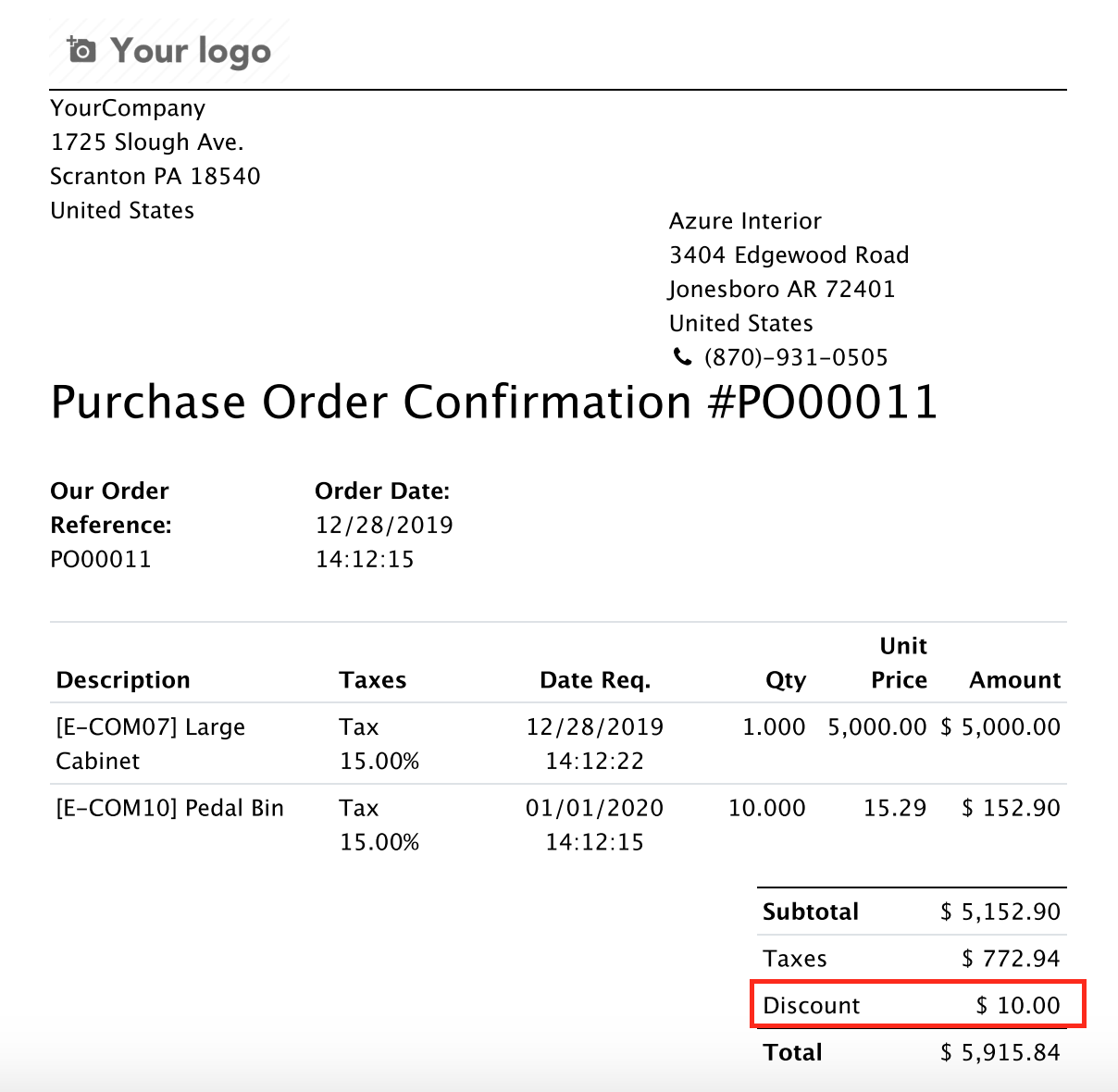Click the Subtotal $ 5,152.90 value

(x=1000, y=912)
